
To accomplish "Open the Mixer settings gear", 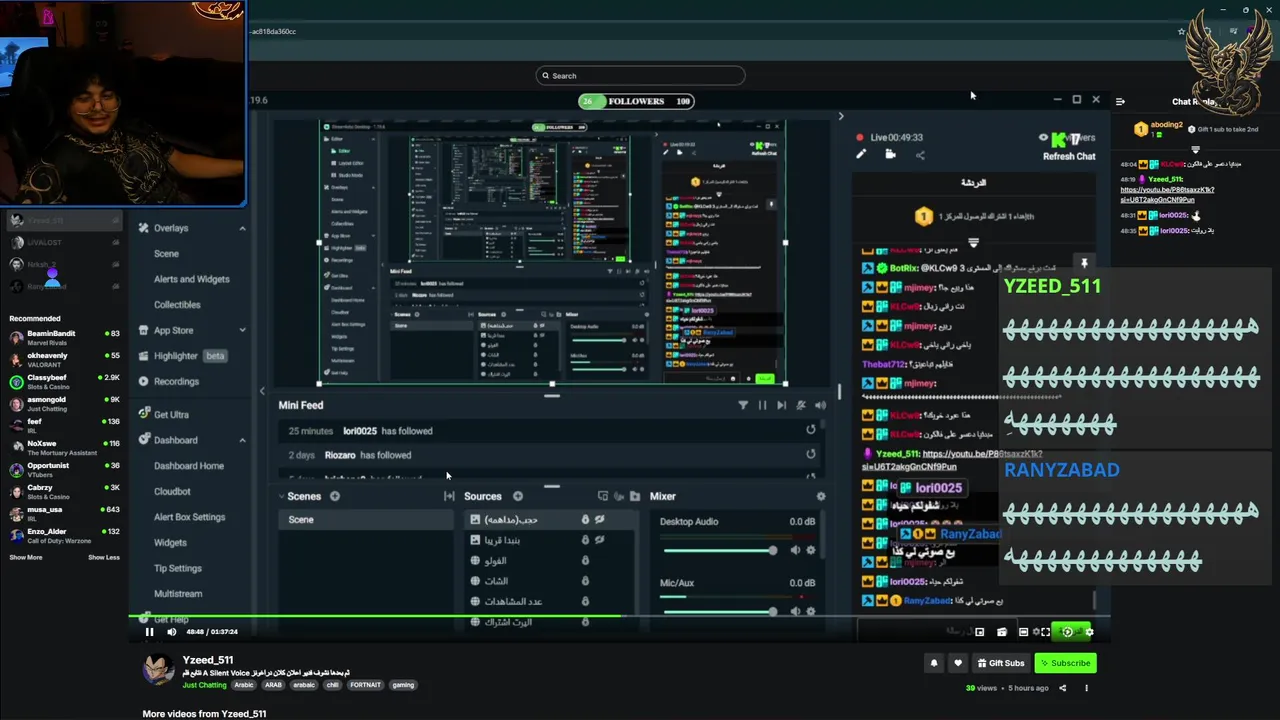I will point(821,496).
